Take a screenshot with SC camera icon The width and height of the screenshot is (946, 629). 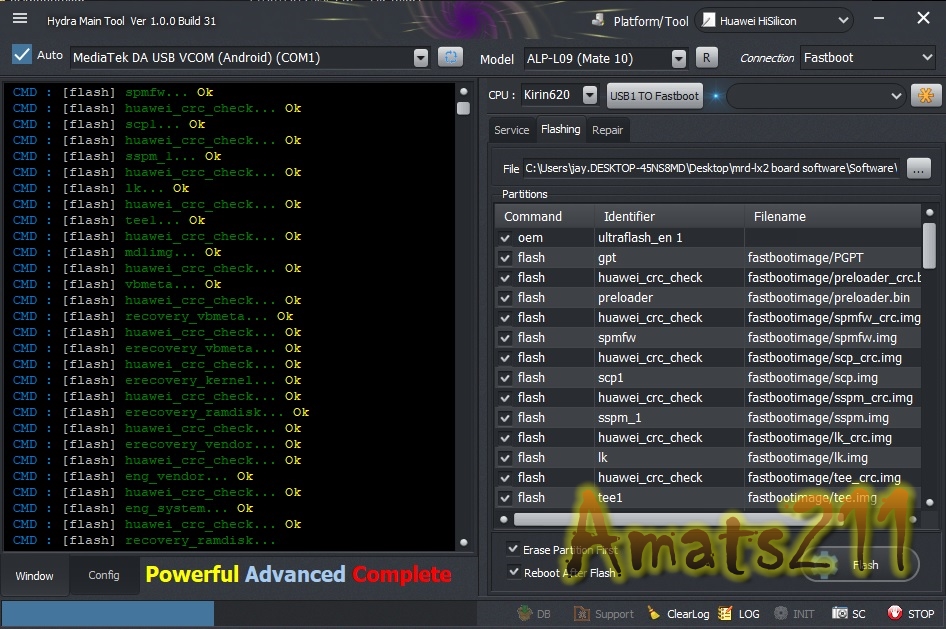(x=840, y=613)
